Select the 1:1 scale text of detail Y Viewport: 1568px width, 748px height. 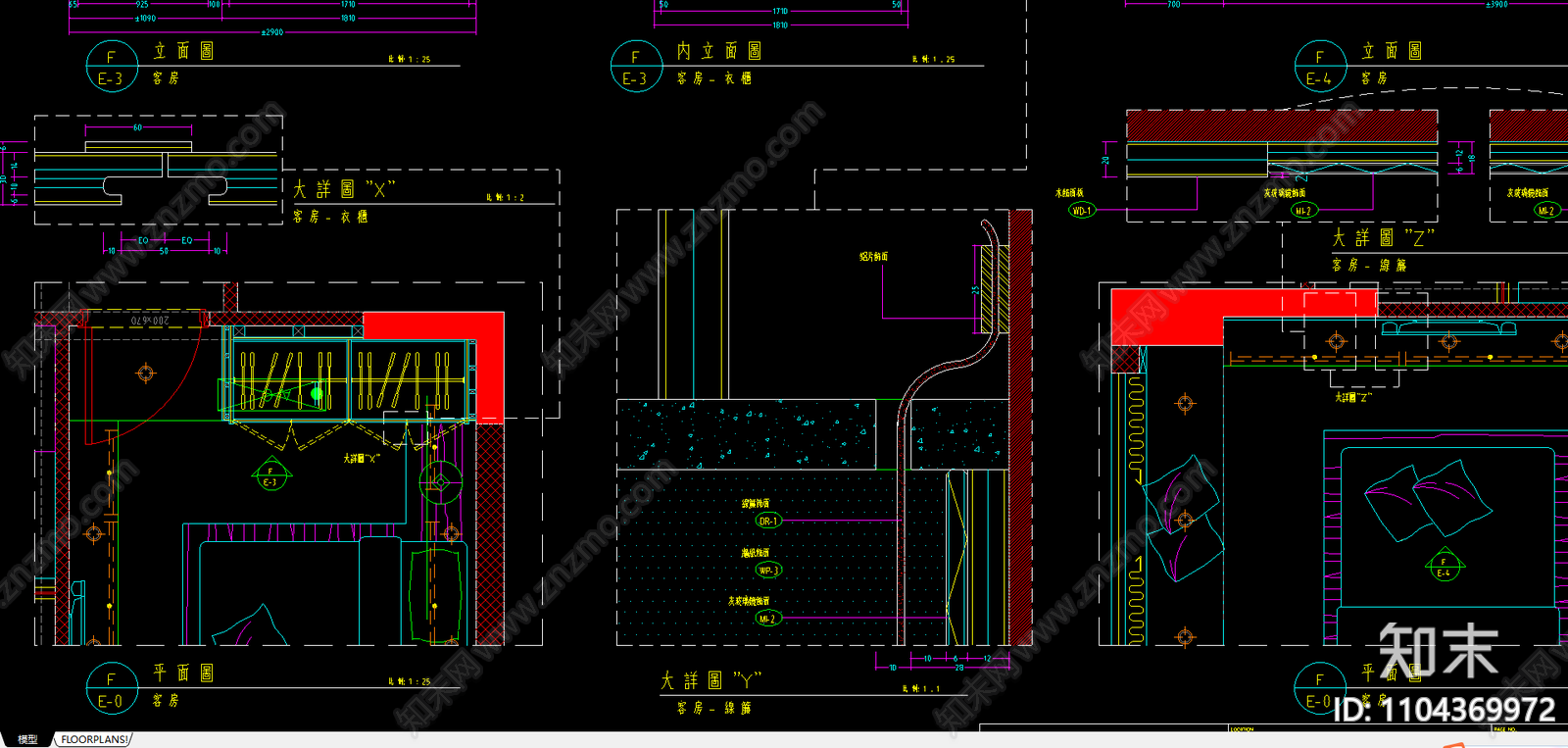920,688
